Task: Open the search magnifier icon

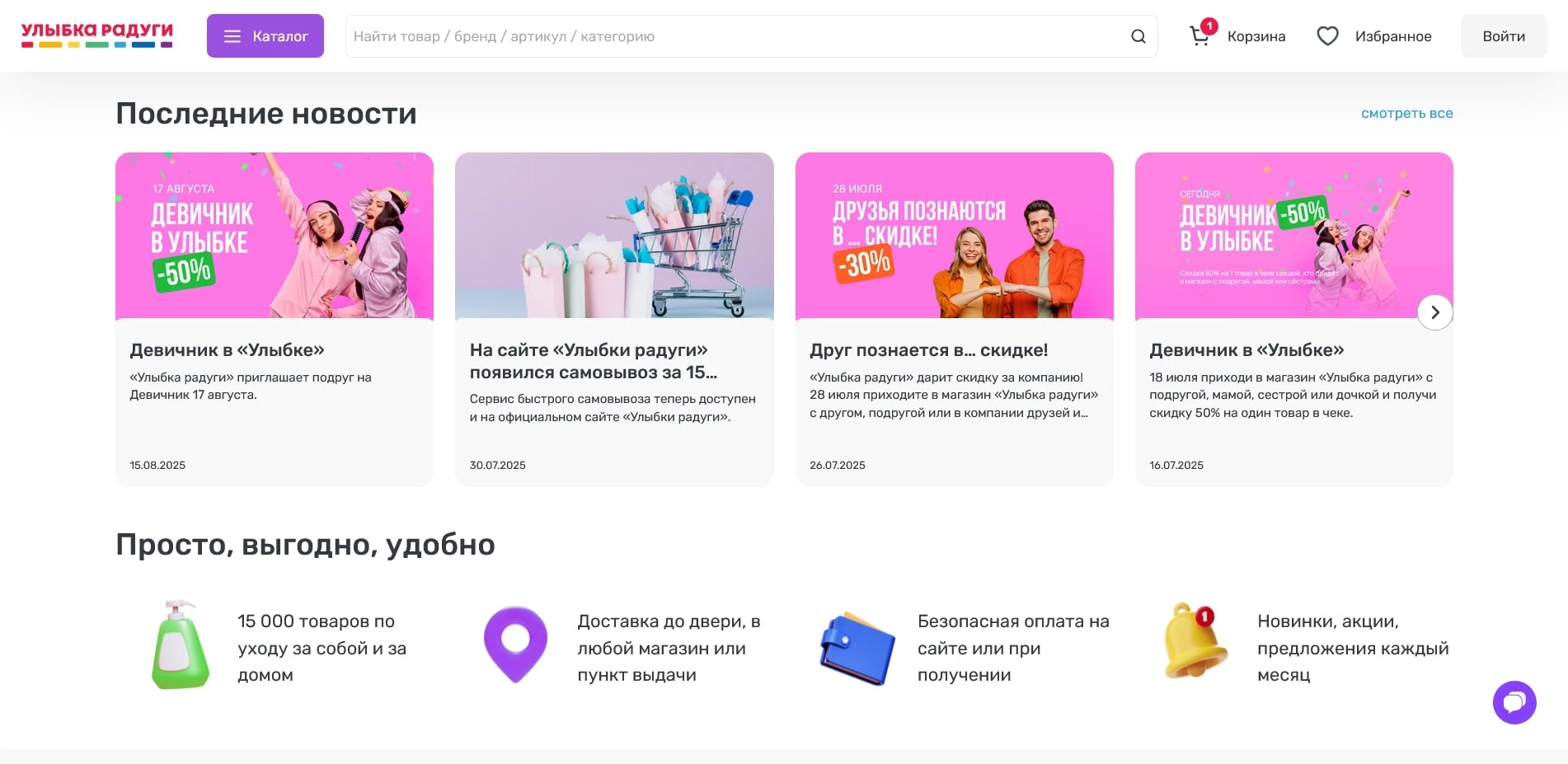Action: click(1138, 36)
